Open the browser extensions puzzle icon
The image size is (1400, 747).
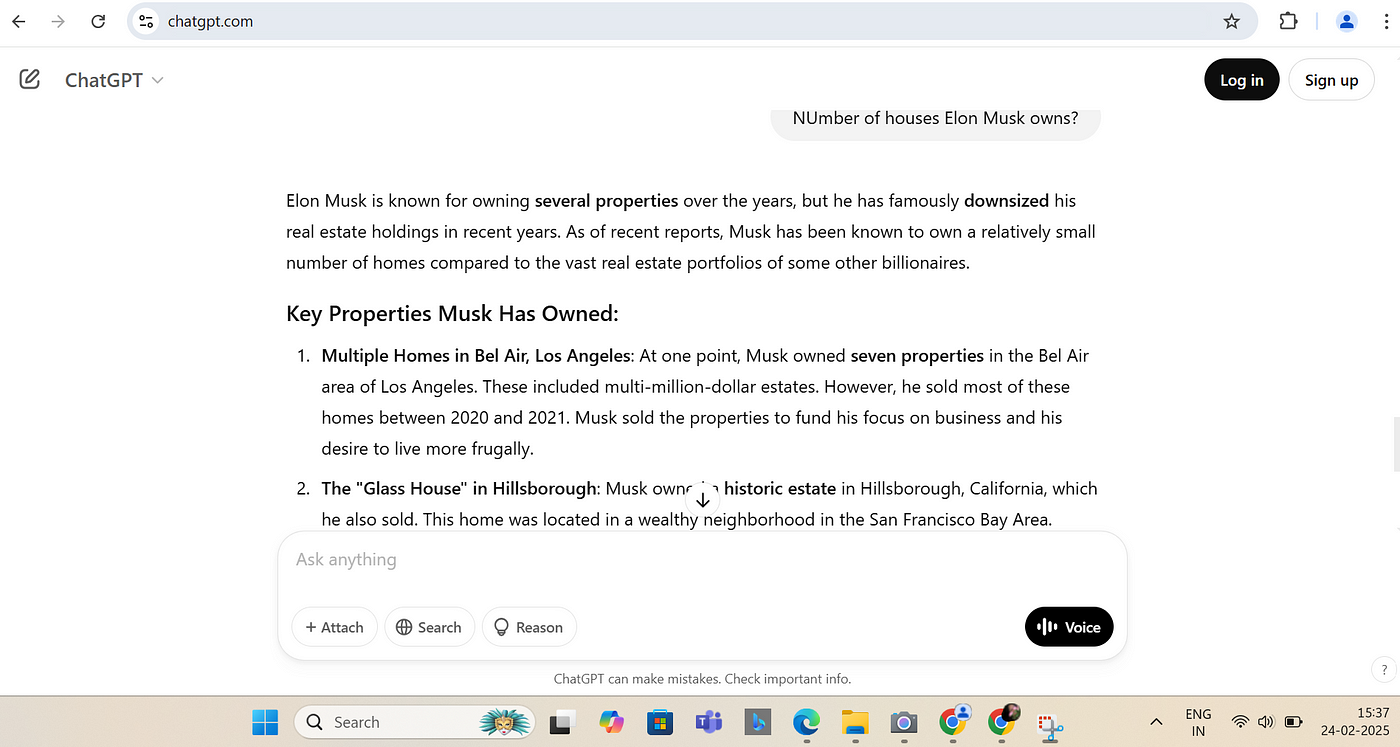pyautogui.click(x=1288, y=21)
